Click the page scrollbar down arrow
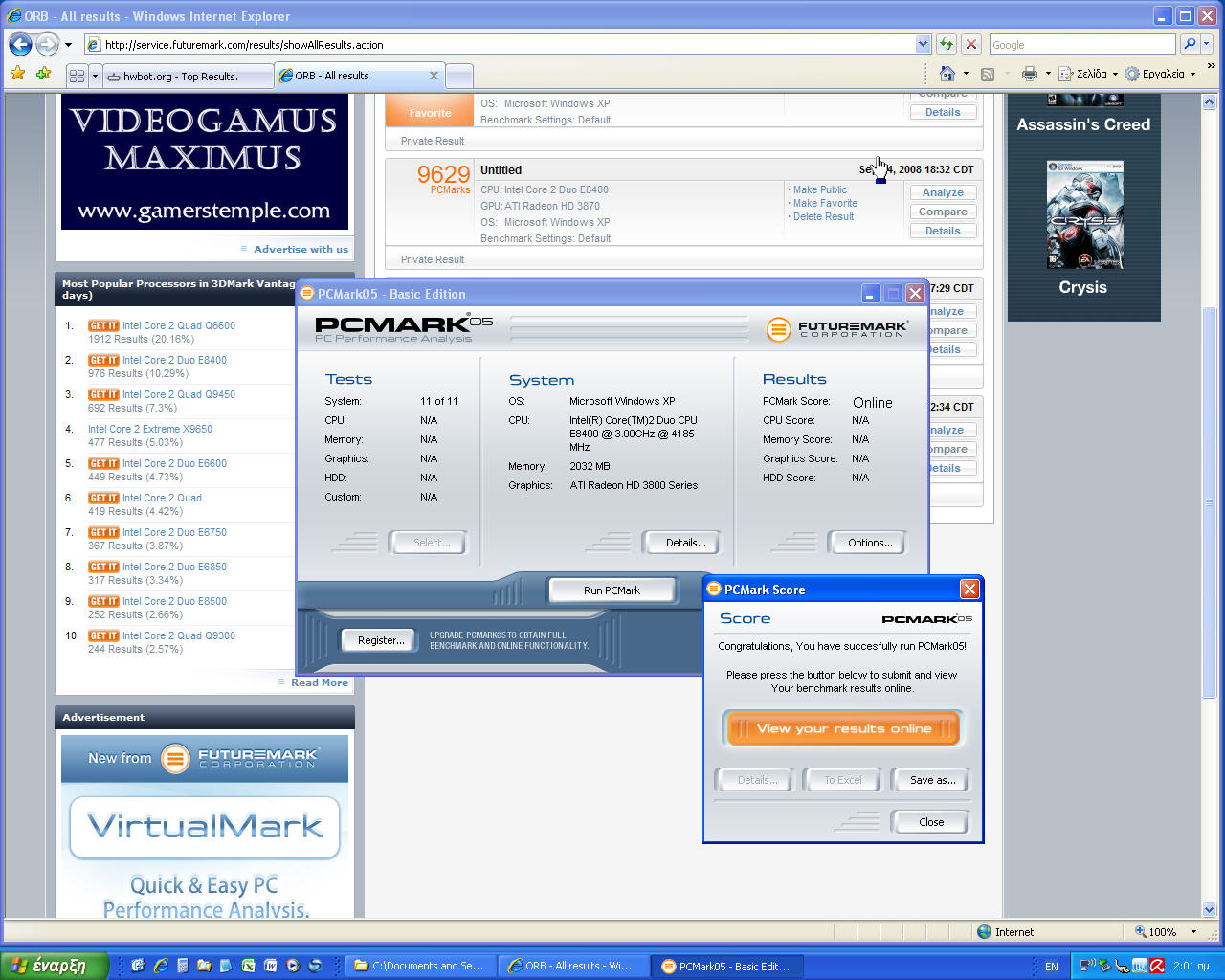 [x=1209, y=909]
